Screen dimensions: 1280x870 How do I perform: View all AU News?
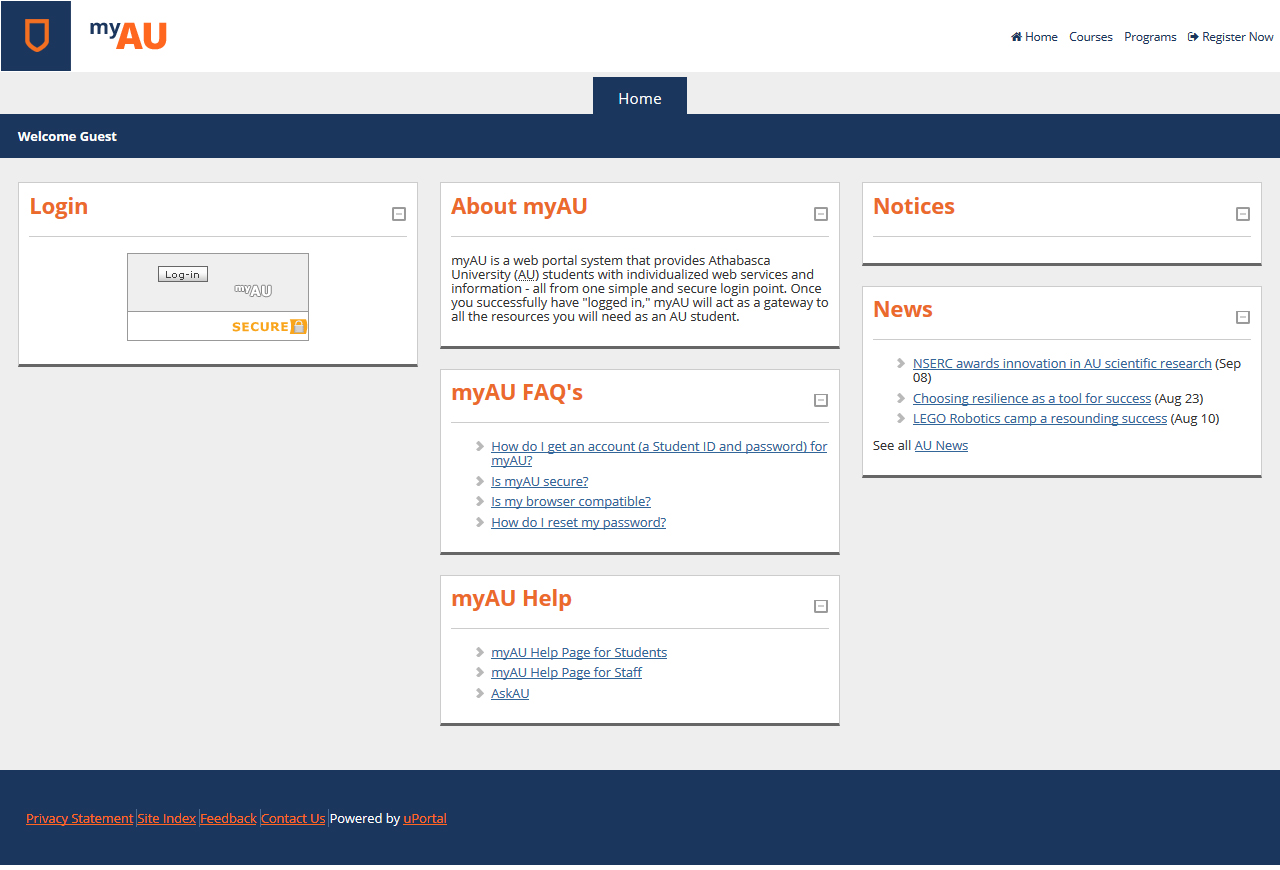tap(941, 446)
